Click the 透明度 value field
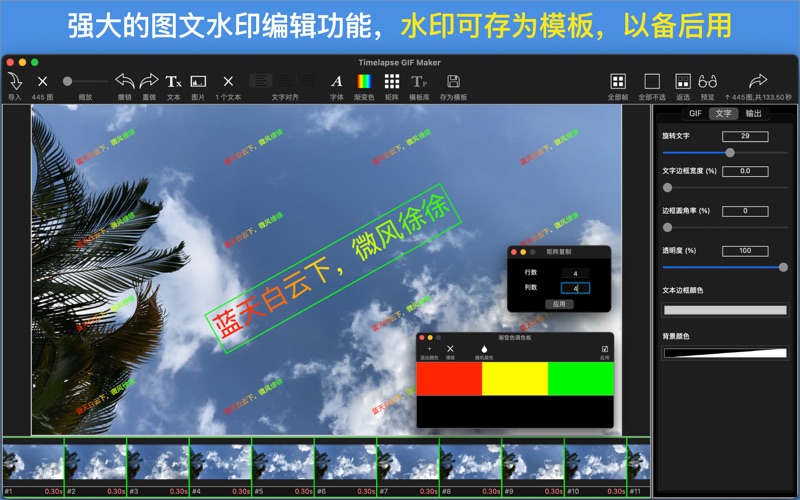The image size is (800, 500). [x=745, y=251]
